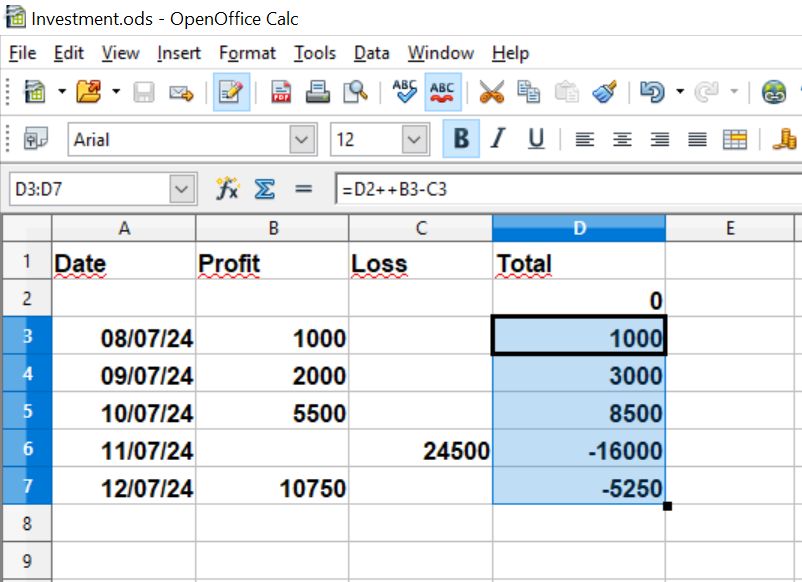The height and width of the screenshot is (582, 802).
Task: Expand the Name Box D3:D7 dropdown
Action: coord(182,189)
